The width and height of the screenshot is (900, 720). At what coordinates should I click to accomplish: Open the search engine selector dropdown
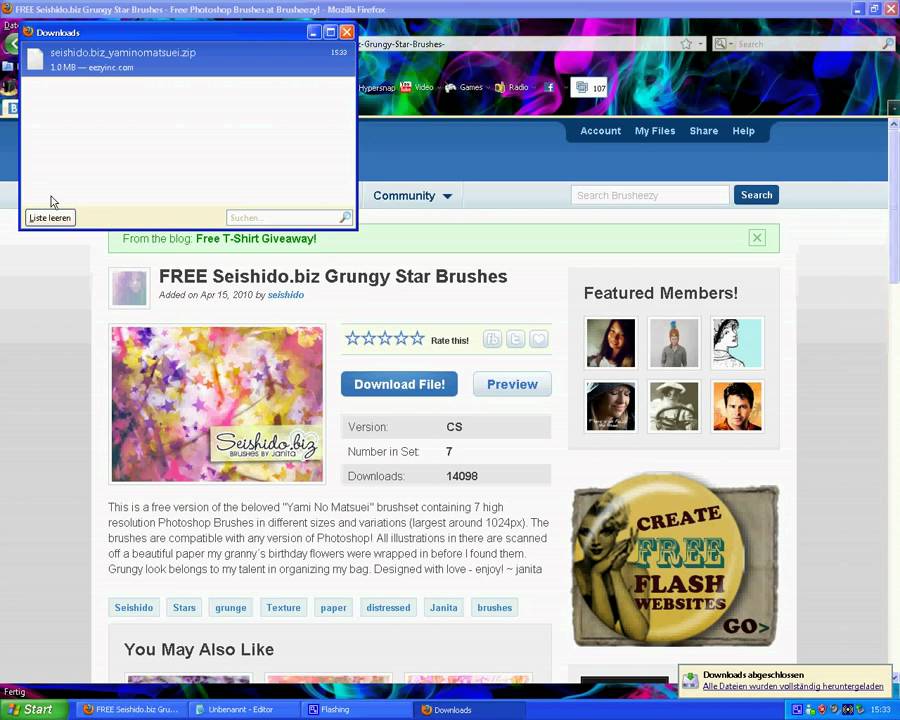click(x=724, y=44)
